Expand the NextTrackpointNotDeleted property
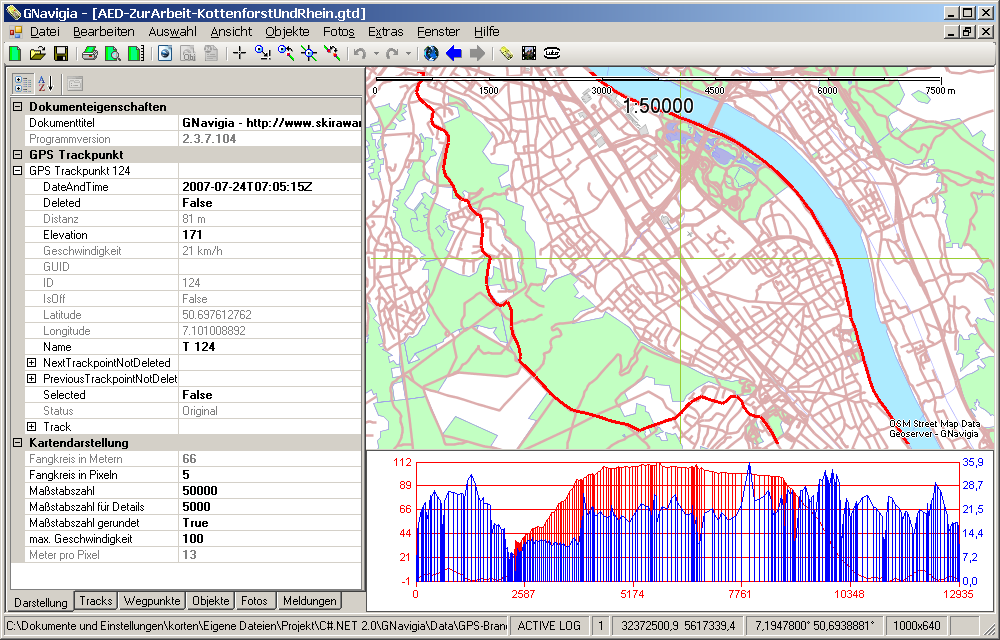1000x640 pixels. [31, 363]
